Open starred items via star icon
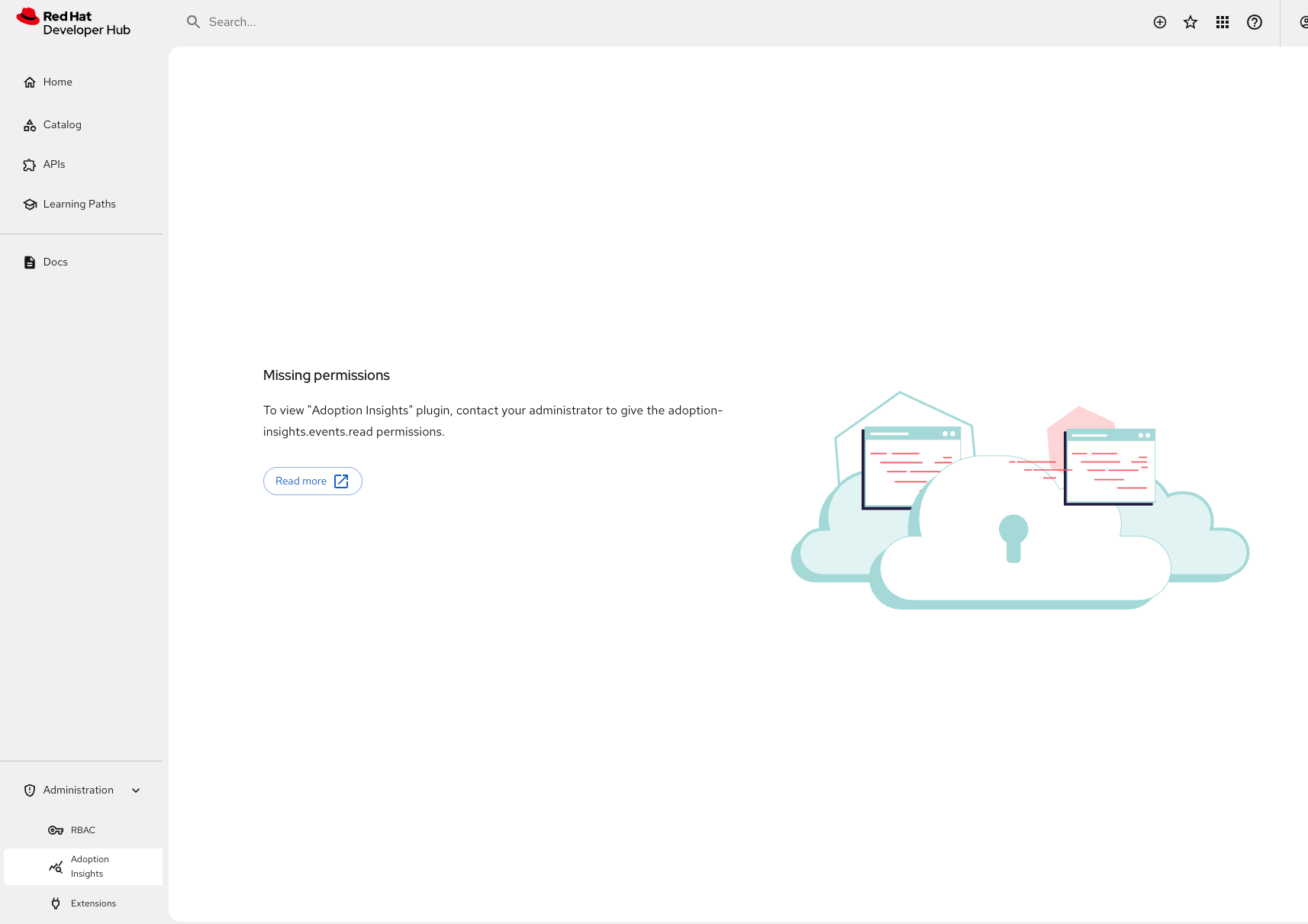The width and height of the screenshot is (1308, 924). tap(1190, 22)
